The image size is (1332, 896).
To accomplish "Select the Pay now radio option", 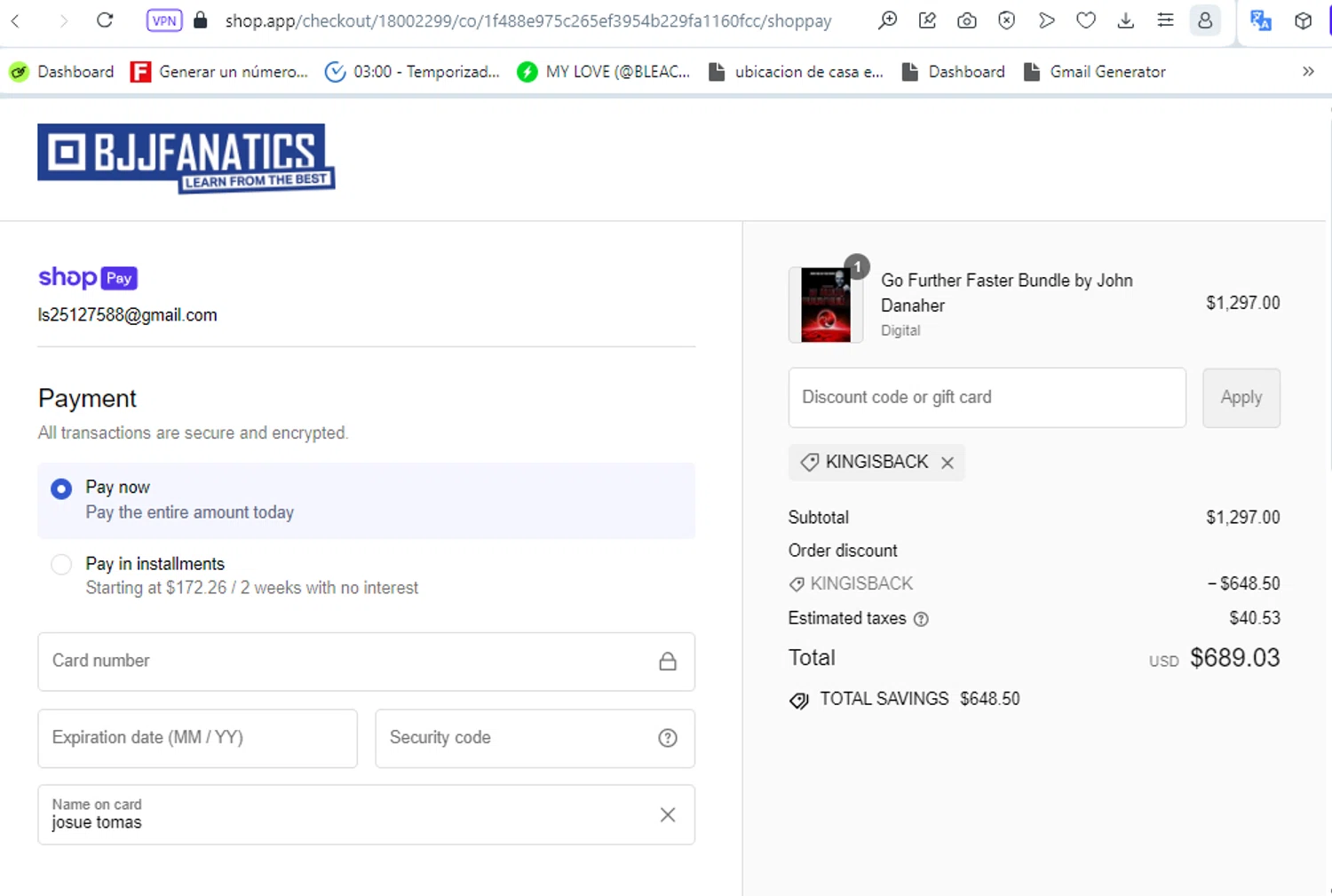I will 61,488.
